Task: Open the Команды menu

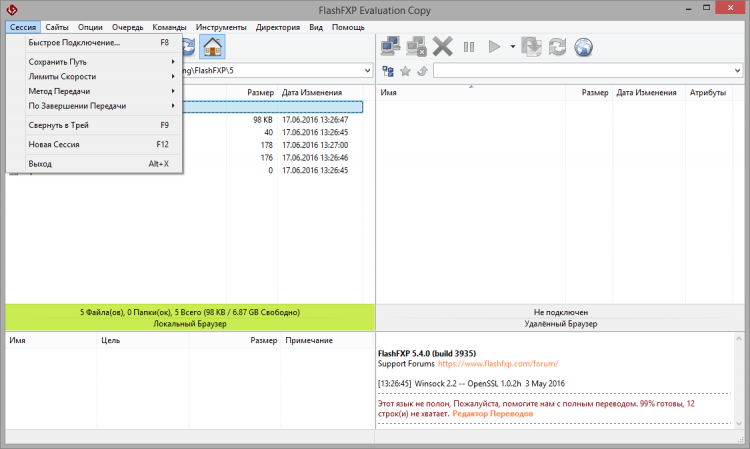Action: coord(169,27)
